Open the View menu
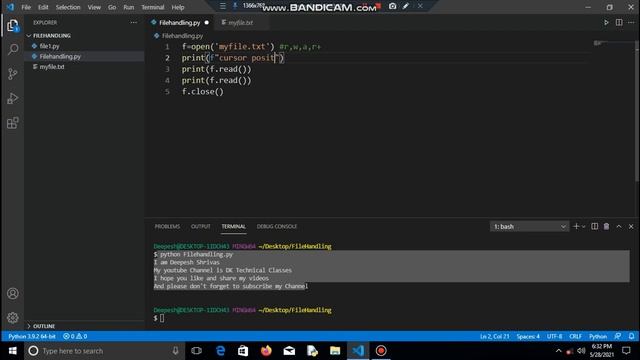 point(94,7)
